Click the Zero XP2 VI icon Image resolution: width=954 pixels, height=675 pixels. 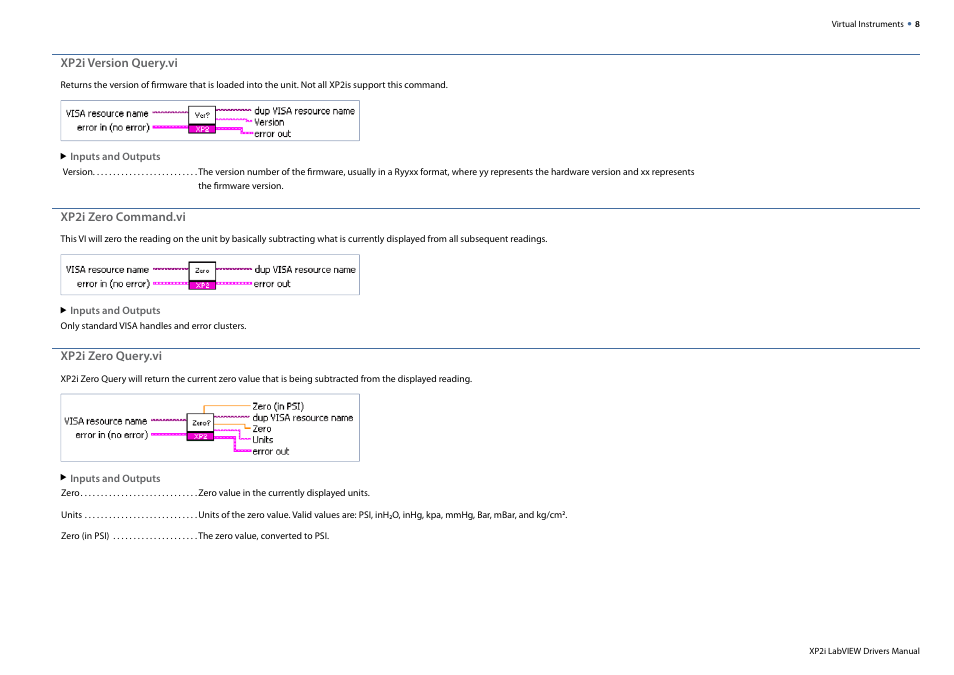pyautogui.click(x=202, y=276)
